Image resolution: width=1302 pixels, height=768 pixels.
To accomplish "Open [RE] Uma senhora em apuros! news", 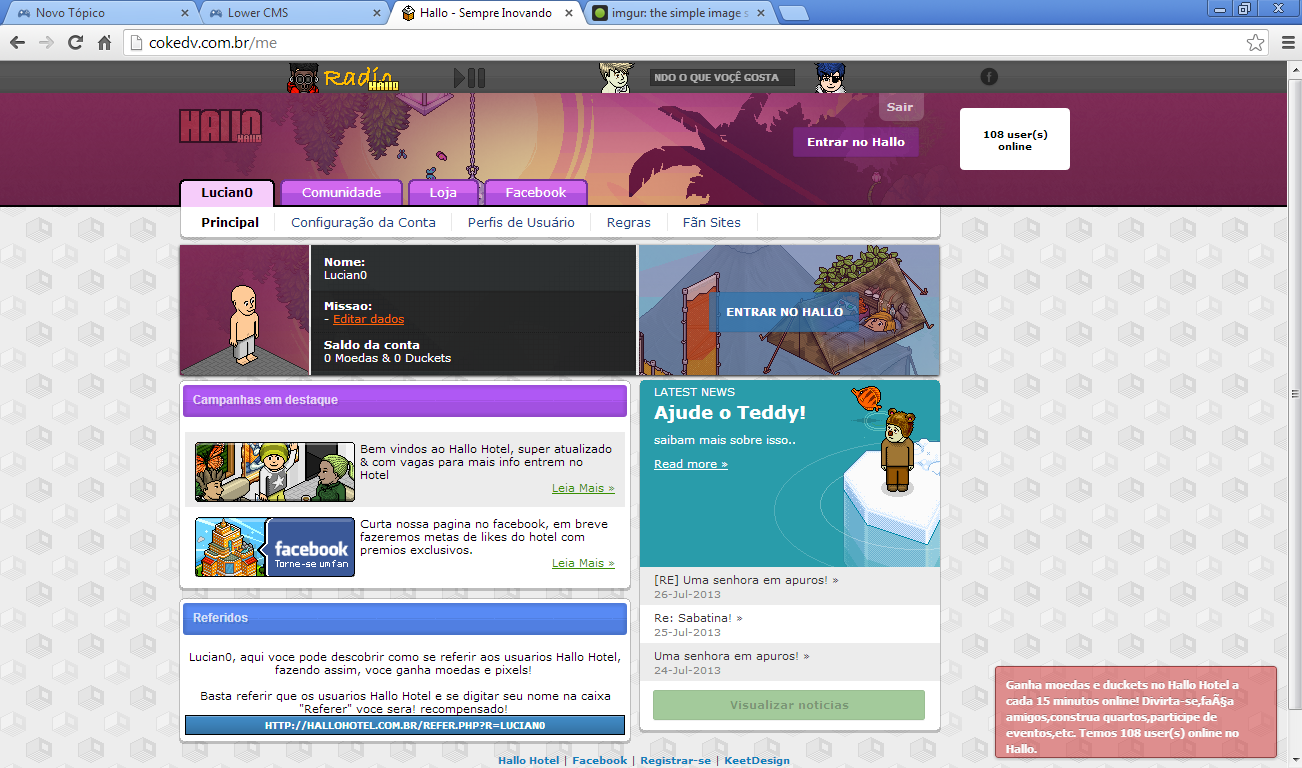I will click(746, 580).
